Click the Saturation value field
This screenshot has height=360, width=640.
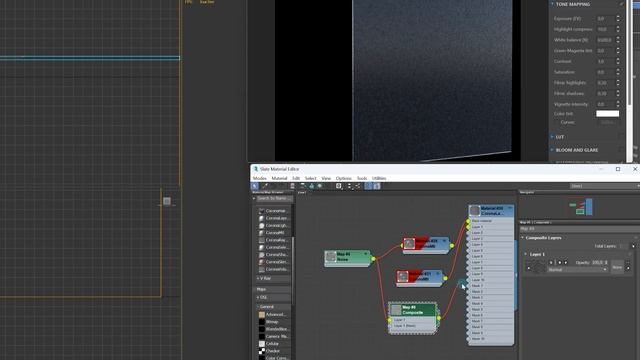click(606, 72)
